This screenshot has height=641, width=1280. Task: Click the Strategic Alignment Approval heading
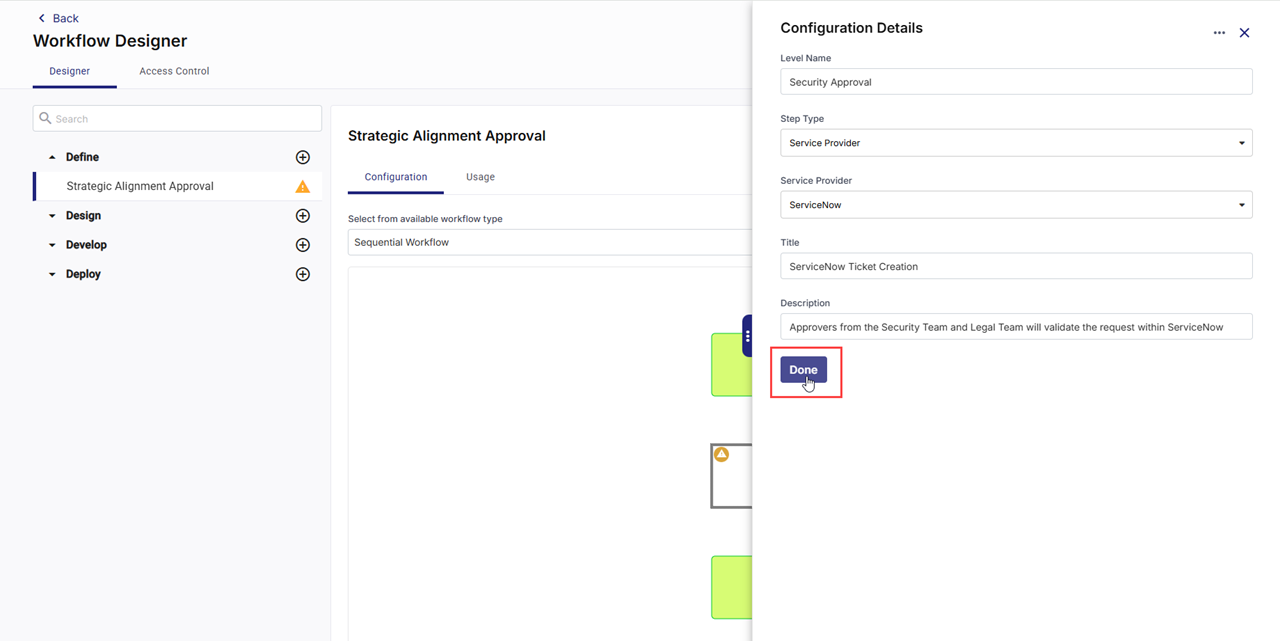(447, 136)
